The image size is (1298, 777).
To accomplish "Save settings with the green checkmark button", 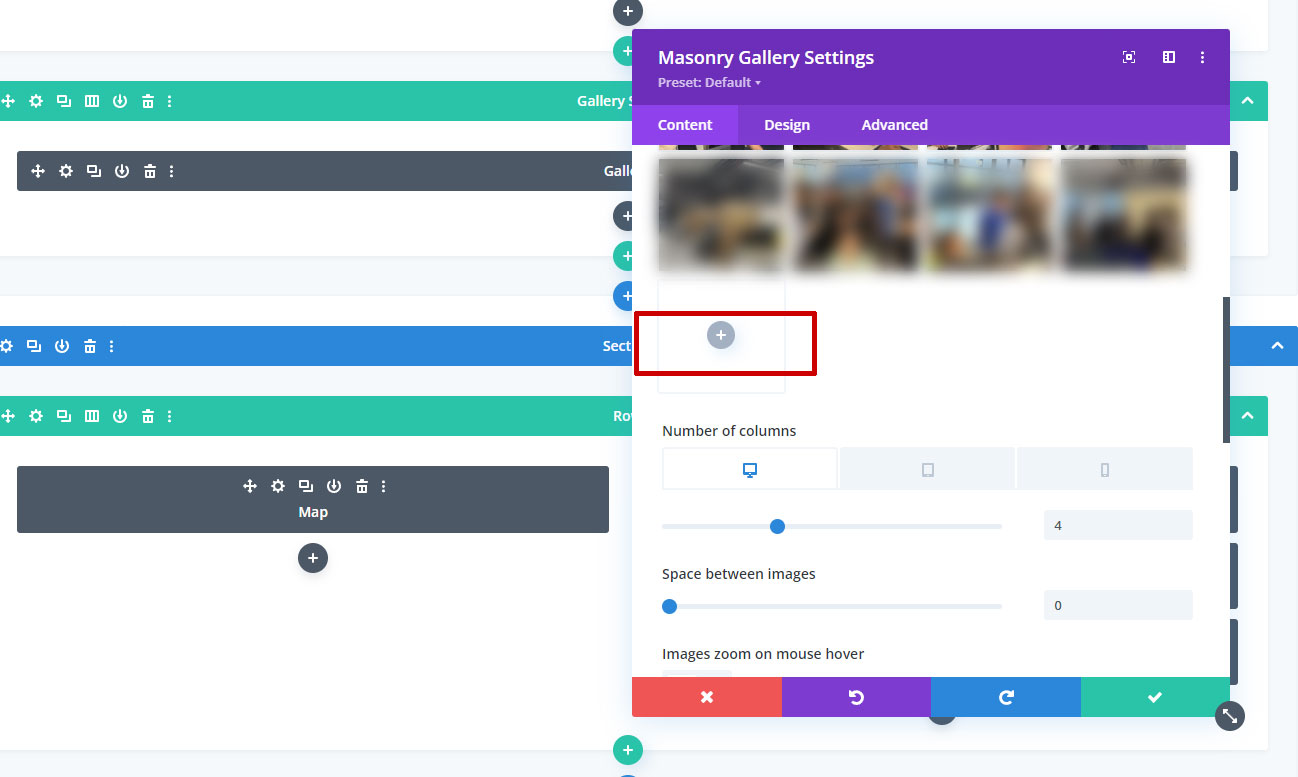I will (1155, 697).
